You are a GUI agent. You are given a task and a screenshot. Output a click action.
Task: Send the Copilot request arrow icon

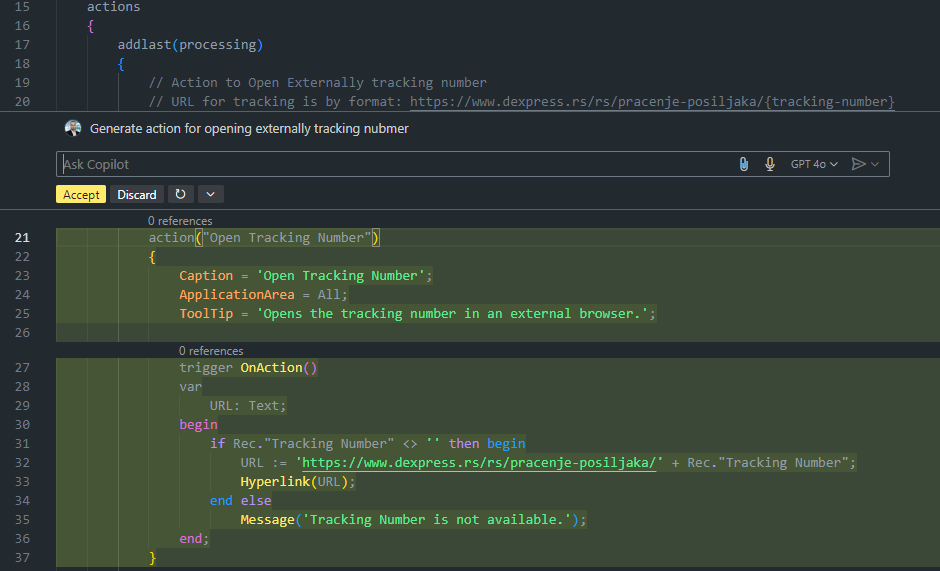click(858, 164)
